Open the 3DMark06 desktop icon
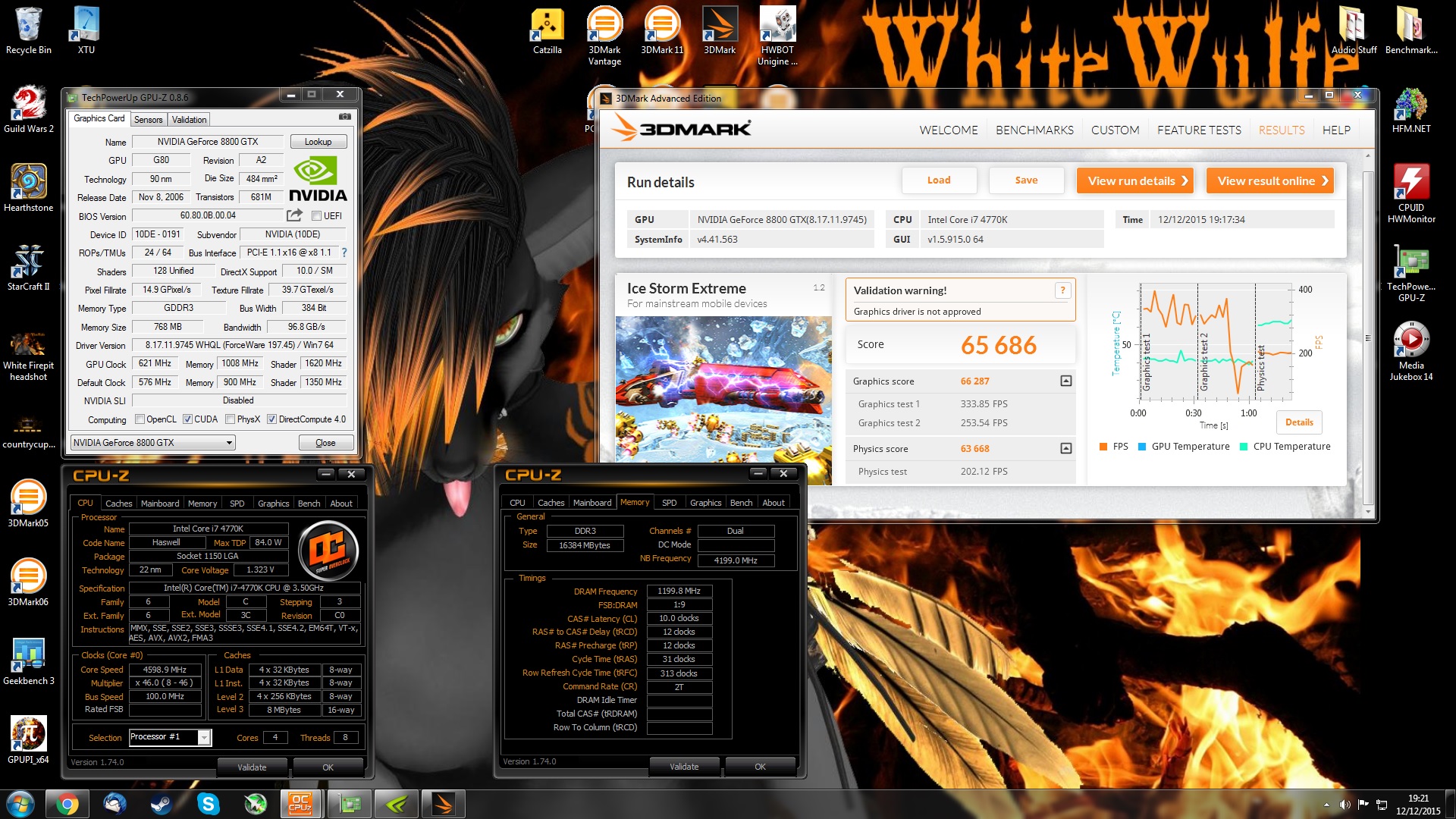The height and width of the screenshot is (819, 1456). pos(29,584)
